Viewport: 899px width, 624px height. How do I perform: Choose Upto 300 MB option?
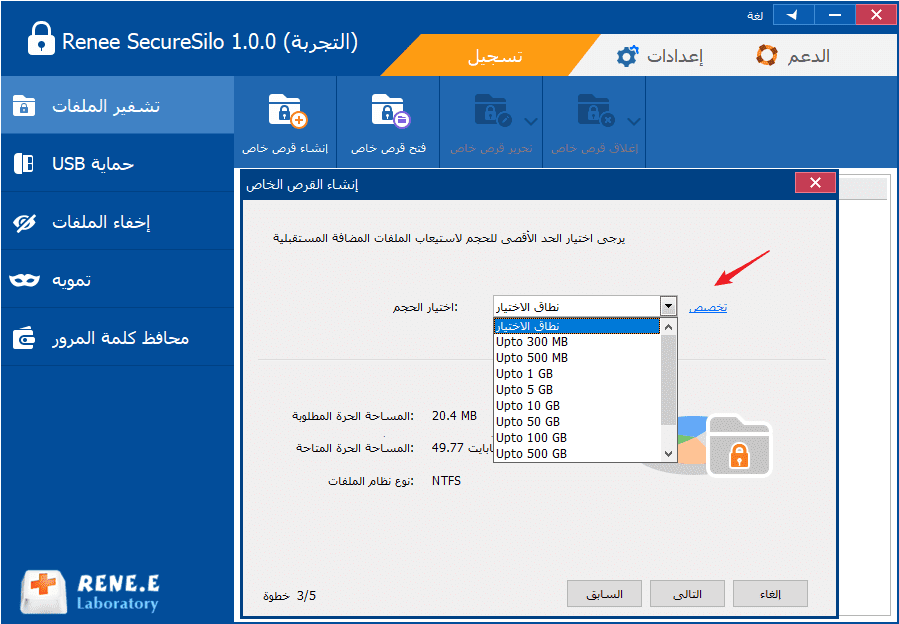(x=577, y=342)
